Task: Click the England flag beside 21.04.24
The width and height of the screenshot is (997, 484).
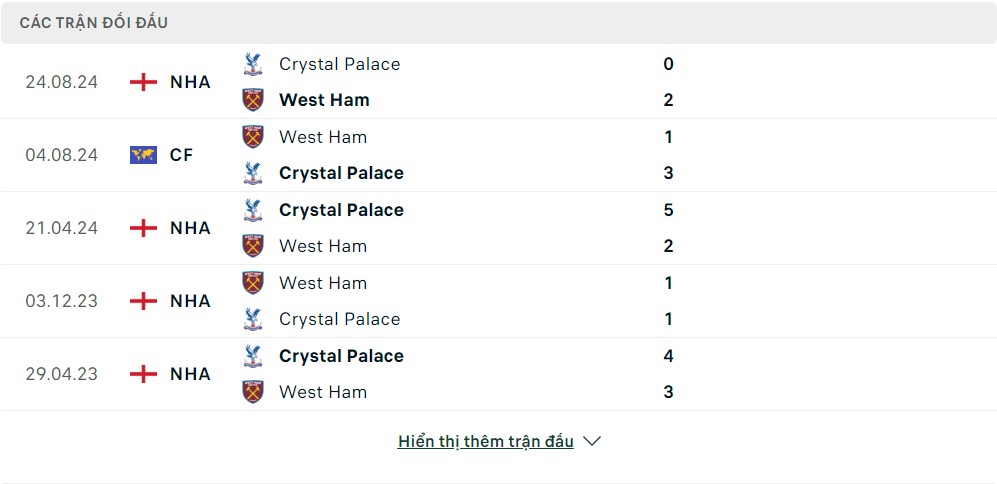Action: (x=143, y=228)
